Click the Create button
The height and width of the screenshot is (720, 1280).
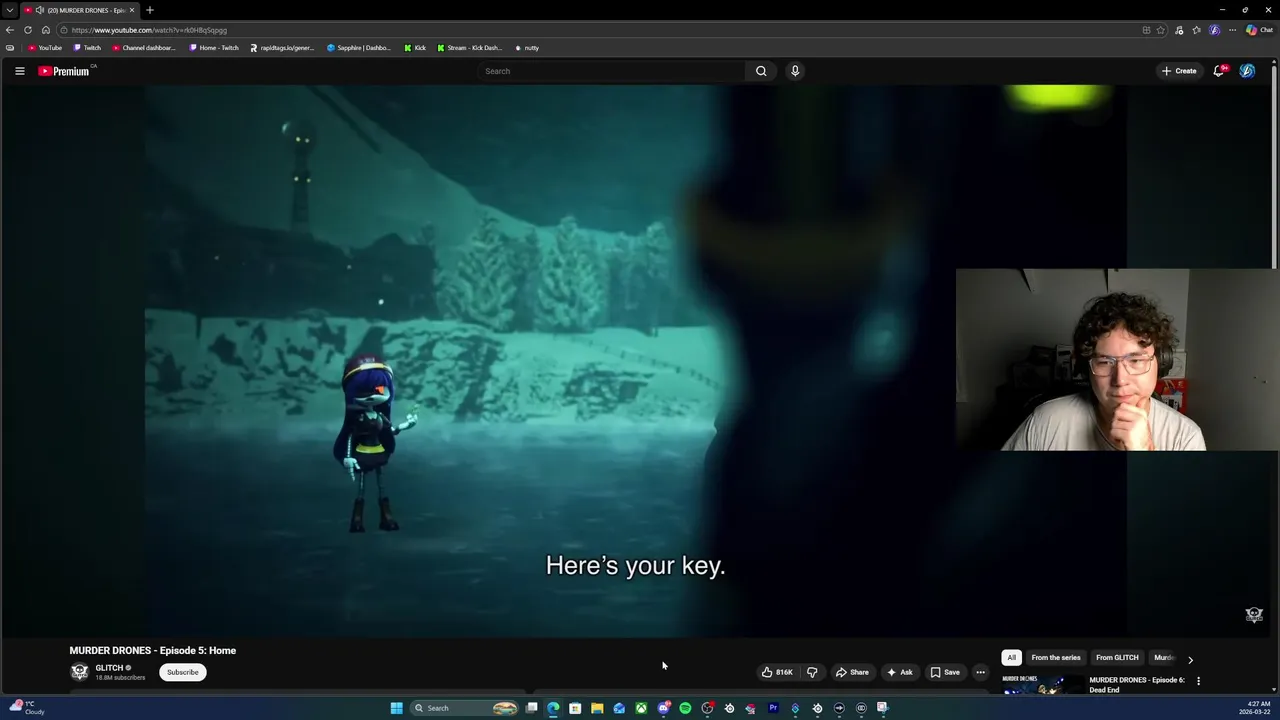pyautogui.click(x=1179, y=71)
